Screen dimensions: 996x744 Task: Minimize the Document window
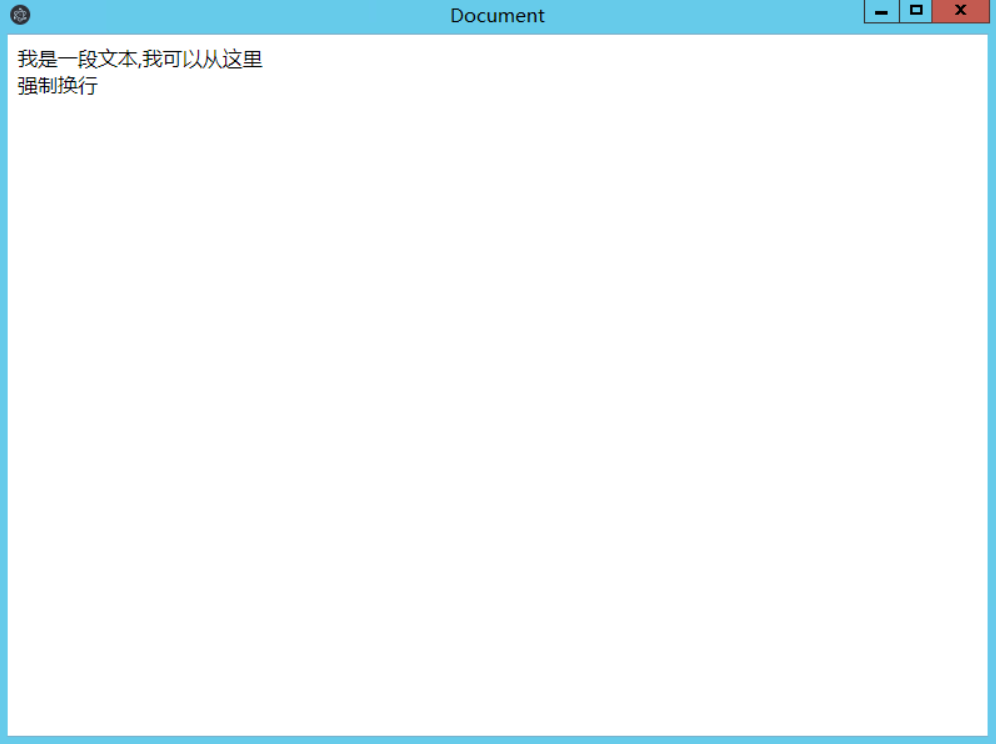pyautogui.click(x=882, y=11)
